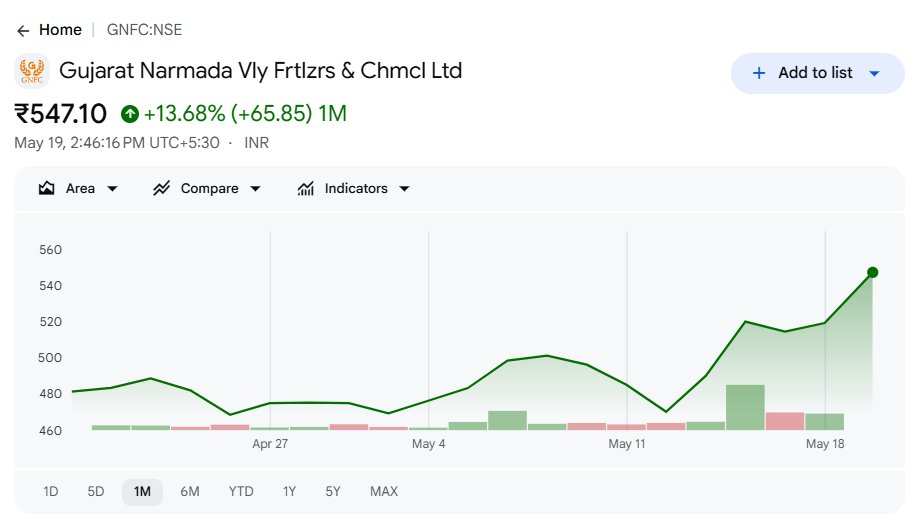Screen dimensions: 917x523
Task: Click the company name heading
Action: [x=261, y=71]
